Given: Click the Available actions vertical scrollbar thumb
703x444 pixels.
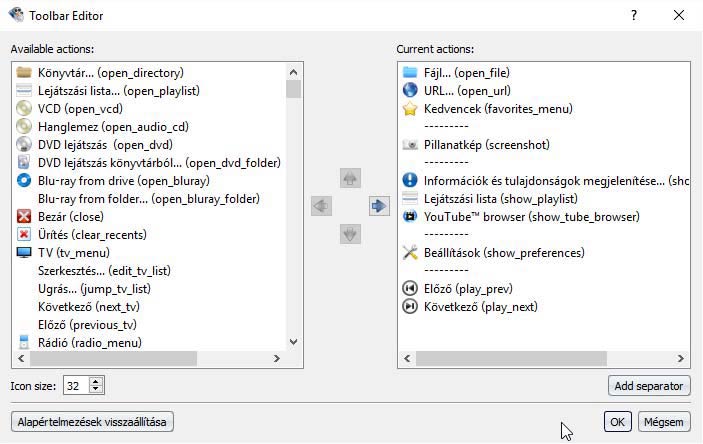Looking at the screenshot, I should (293, 89).
